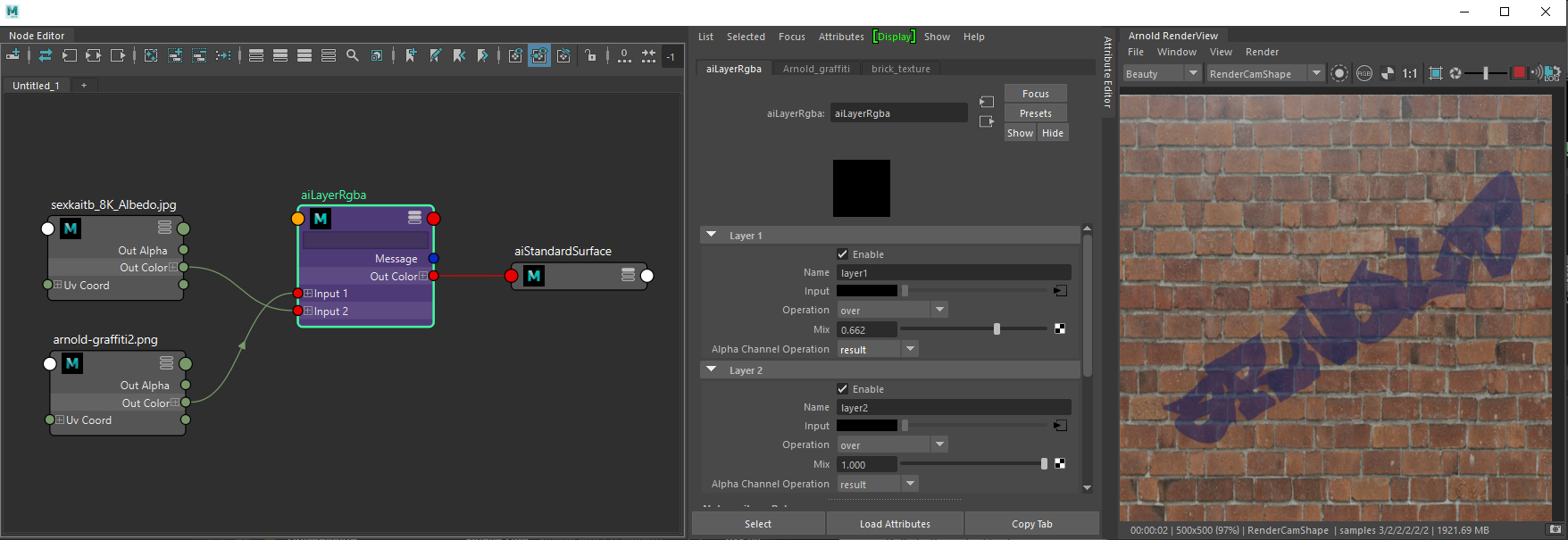Show input connections of selected node
This screenshot has height=540, width=1568.
[70, 55]
